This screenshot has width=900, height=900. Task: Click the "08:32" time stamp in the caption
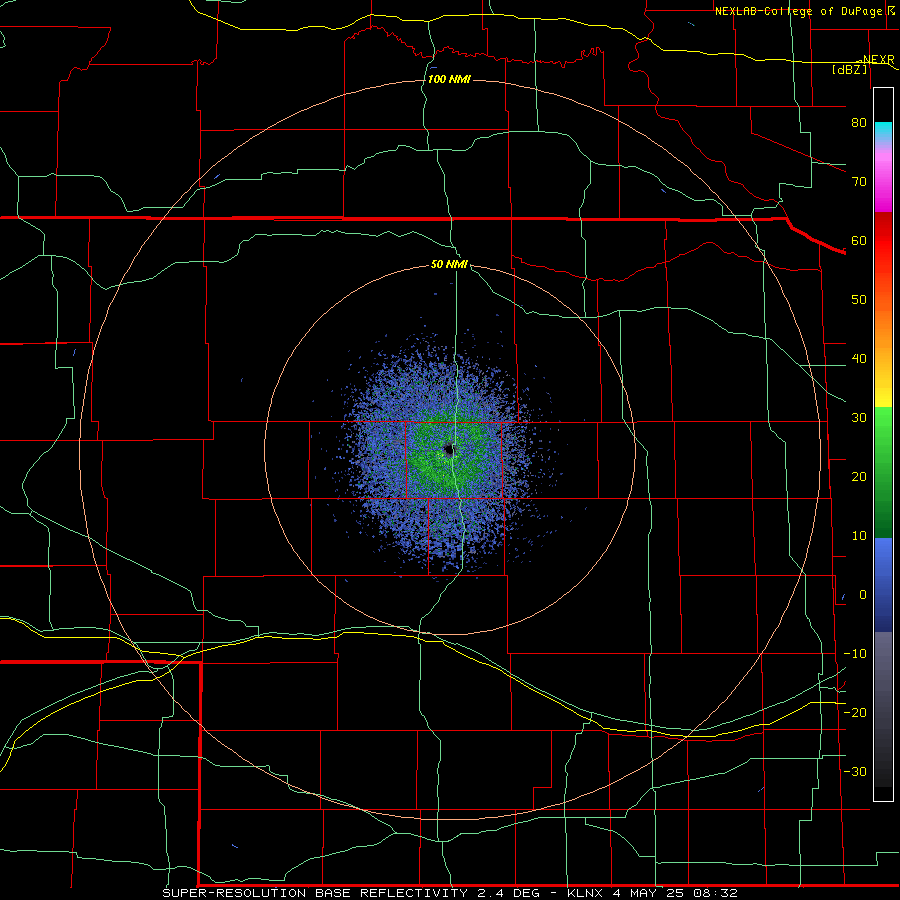click(716, 893)
